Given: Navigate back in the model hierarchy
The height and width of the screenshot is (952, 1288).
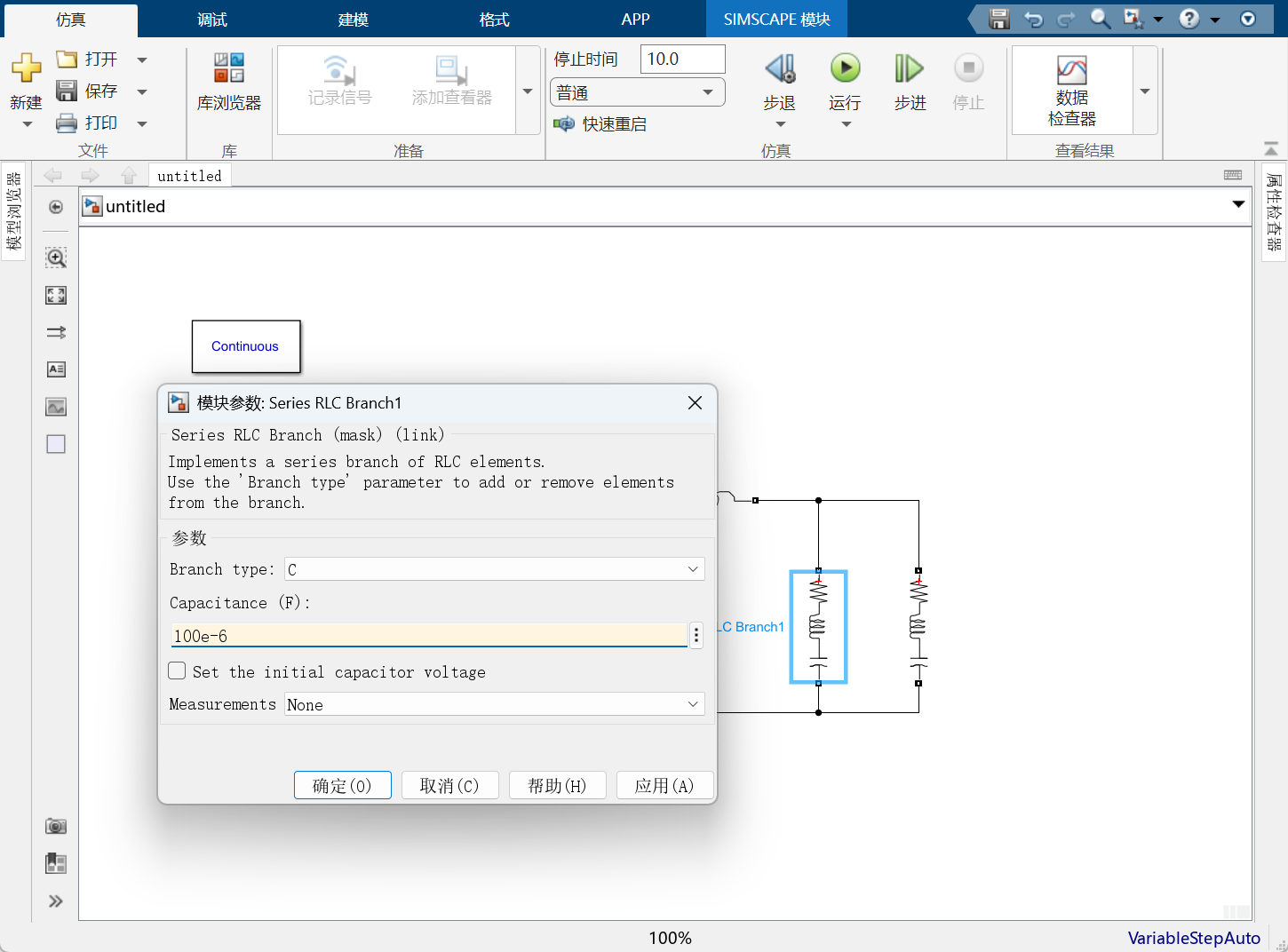Looking at the screenshot, I should click(52, 176).
